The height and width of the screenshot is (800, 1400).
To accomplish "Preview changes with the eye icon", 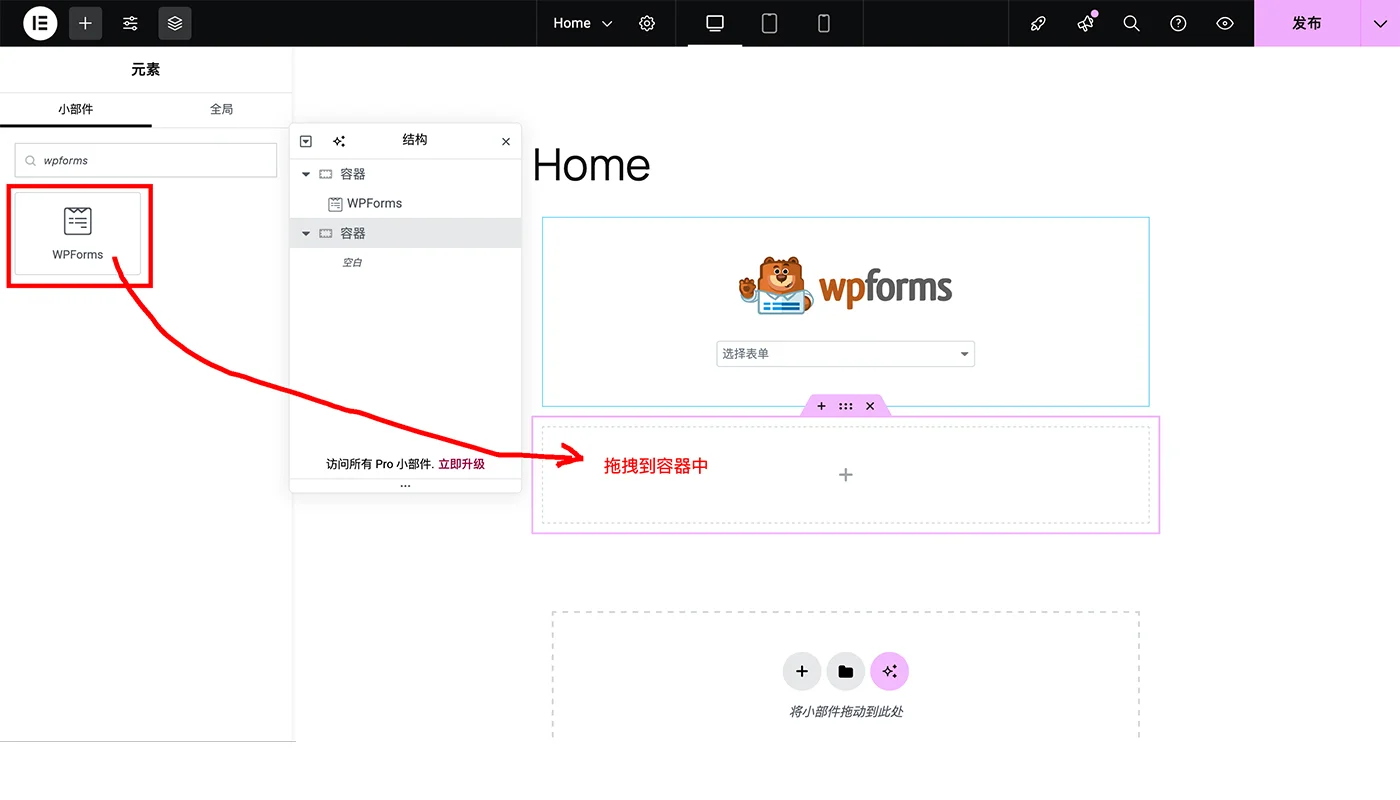I will pyautogui.click(x=1225, y=23).
